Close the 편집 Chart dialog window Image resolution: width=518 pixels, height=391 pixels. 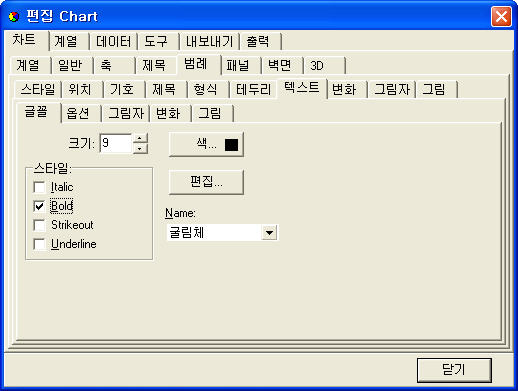point(501,16)
